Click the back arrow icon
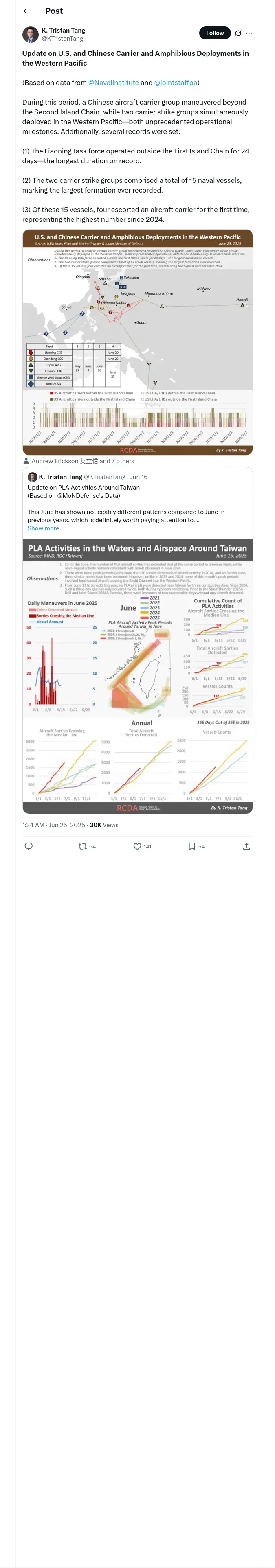The width and height of the screenshot is (275, 1568). 26,11
